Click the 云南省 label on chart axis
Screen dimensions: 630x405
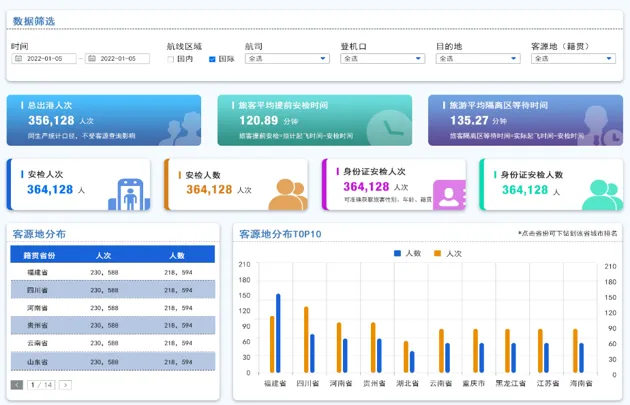tap(441, 383)
